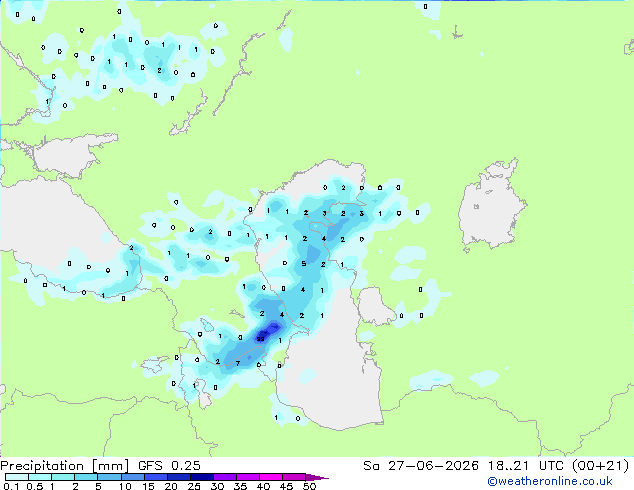This screenshot has width=634, height=490.
Task: Click the legend label '30'
Action: pyautogui.click(x=217, y=486)
